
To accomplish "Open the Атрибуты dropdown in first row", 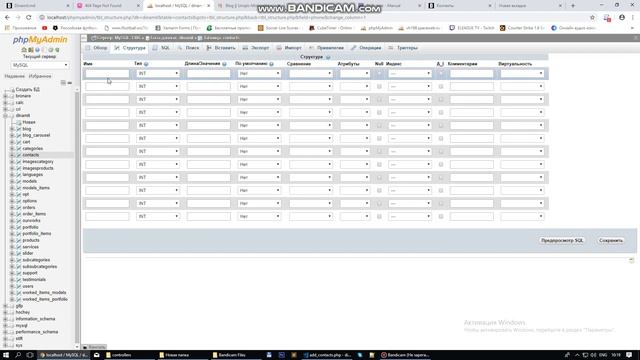I will click(355, 73).
